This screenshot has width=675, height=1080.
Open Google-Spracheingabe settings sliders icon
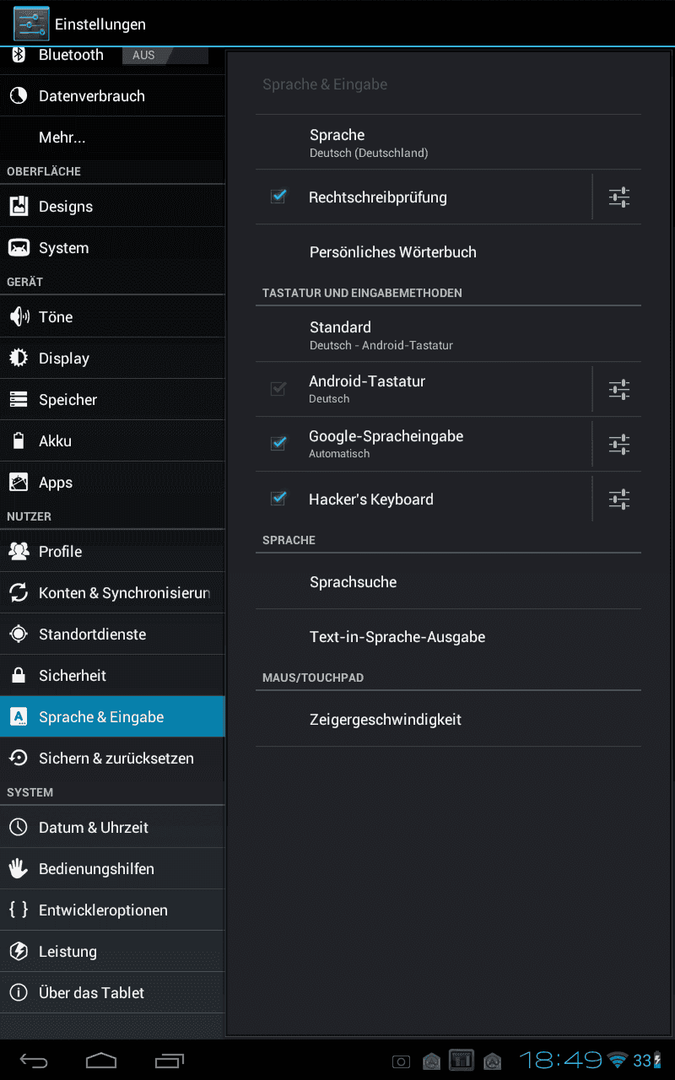619,444
